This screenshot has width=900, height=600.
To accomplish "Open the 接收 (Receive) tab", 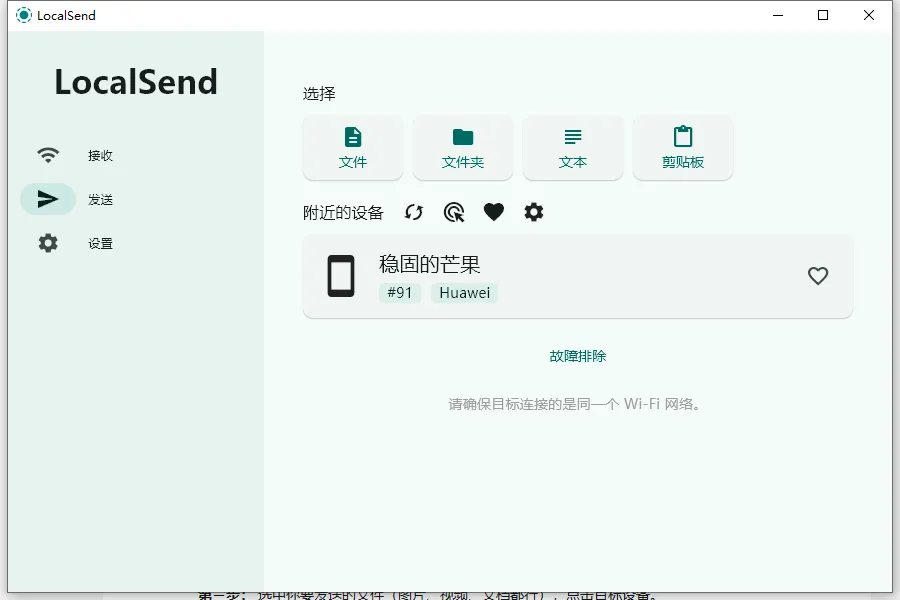I will [x=75, y=155].
